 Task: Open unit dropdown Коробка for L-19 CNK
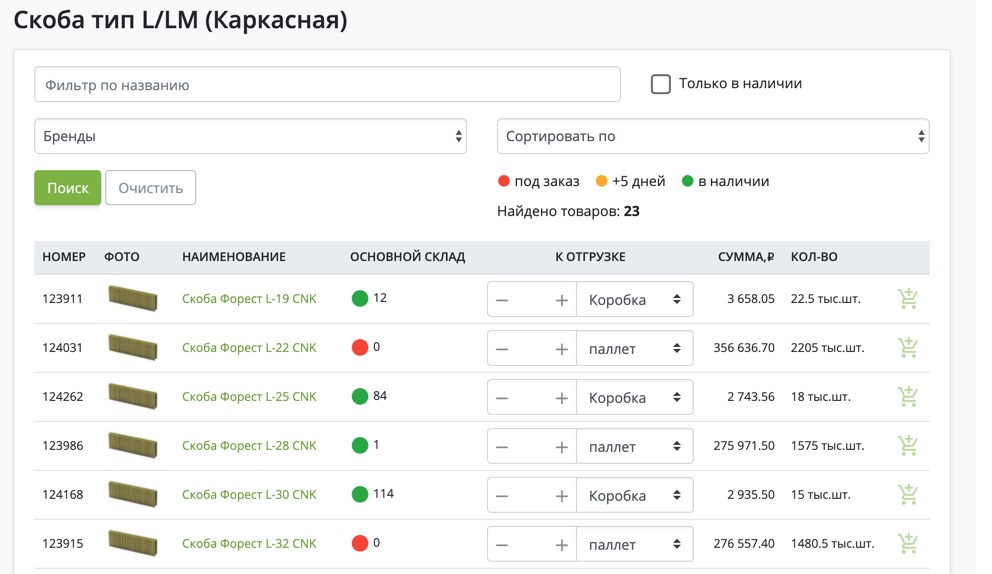(x=635, y=300)
